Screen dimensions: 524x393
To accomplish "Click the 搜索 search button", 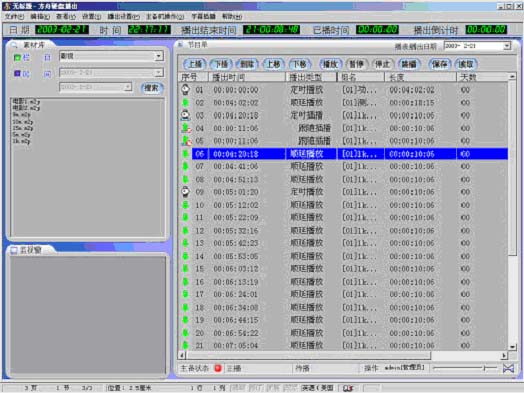I will pyautogui.click(x=152, y=88).
